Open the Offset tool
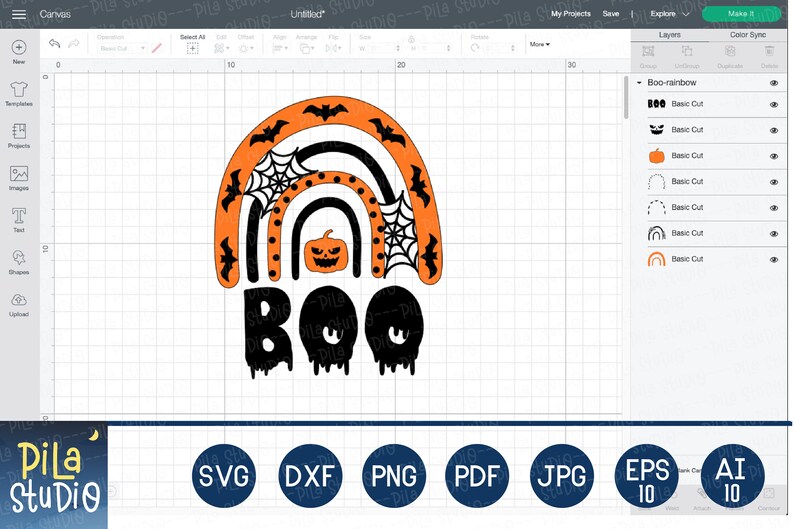 [x=246, y=49]
